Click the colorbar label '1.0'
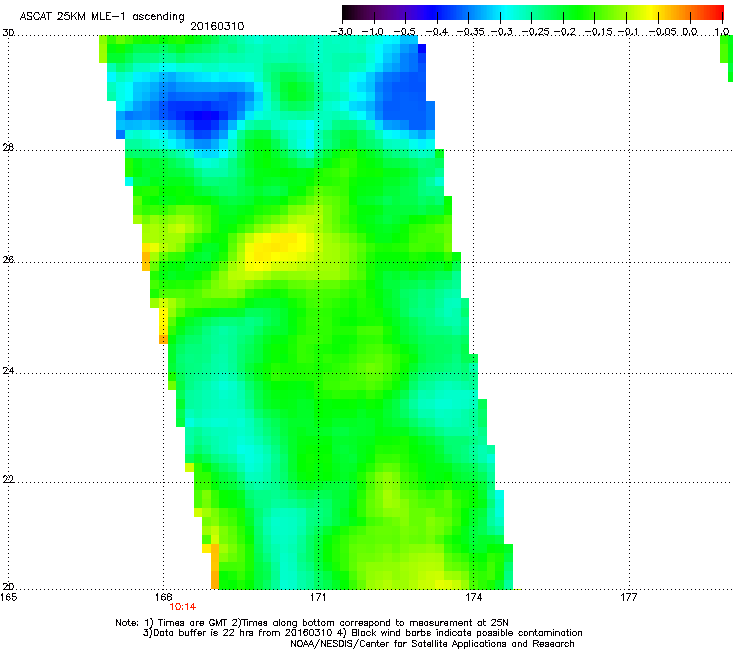Viewport: 740px width, 650px height. pos(722,32)
